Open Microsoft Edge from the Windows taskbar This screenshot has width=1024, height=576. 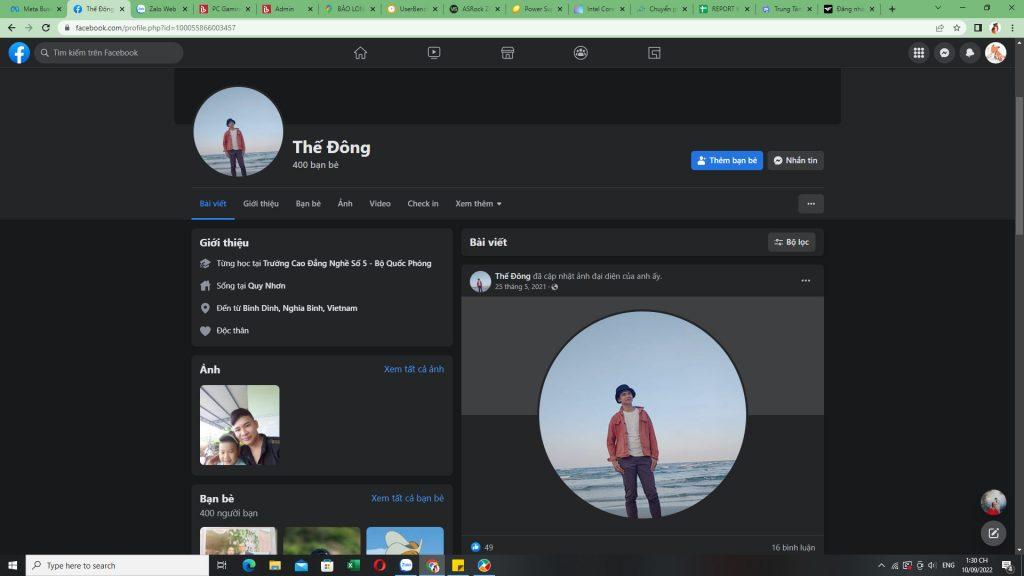tap(249, 566)
